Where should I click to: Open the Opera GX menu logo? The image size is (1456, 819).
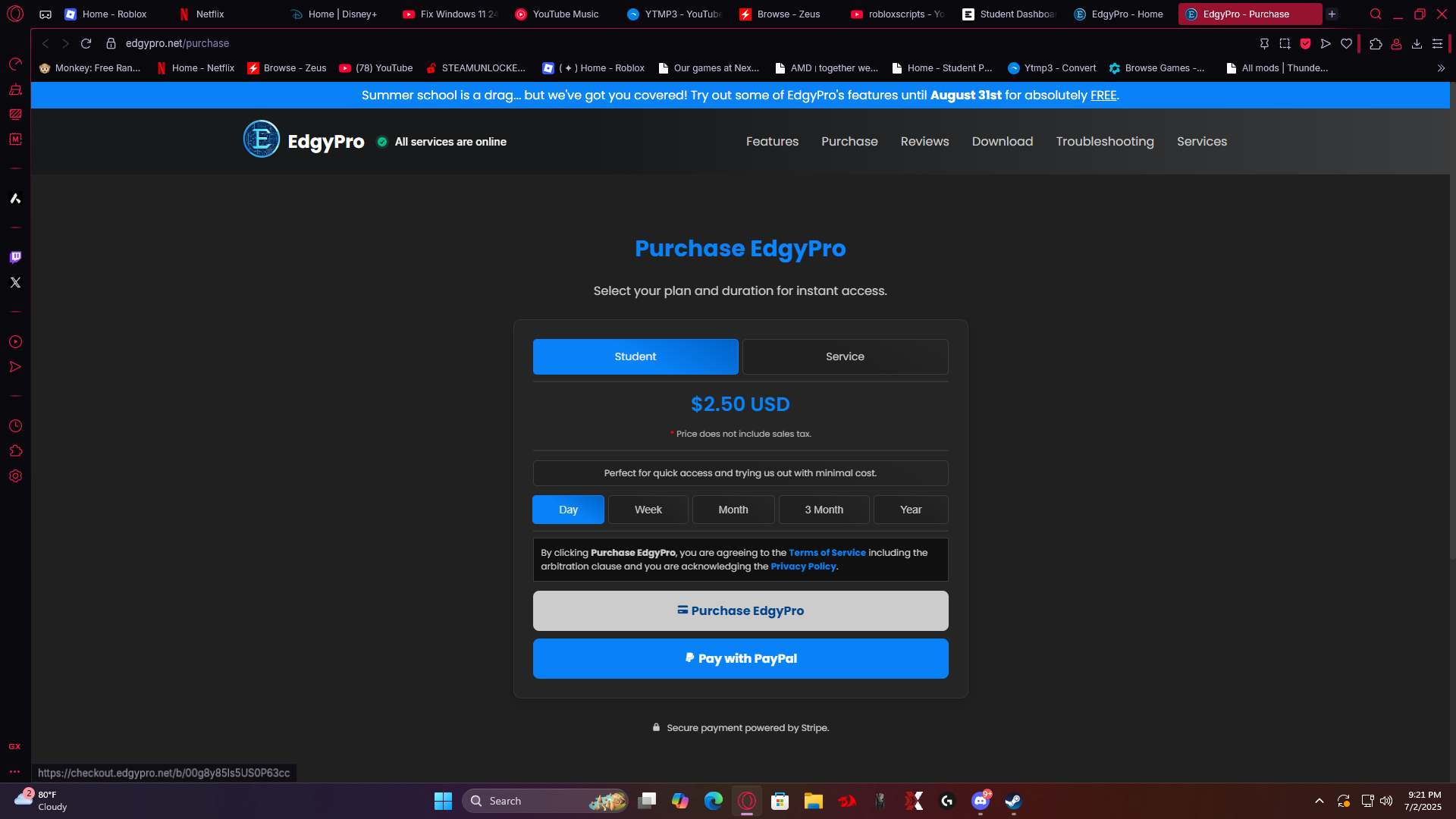(15, 14)
